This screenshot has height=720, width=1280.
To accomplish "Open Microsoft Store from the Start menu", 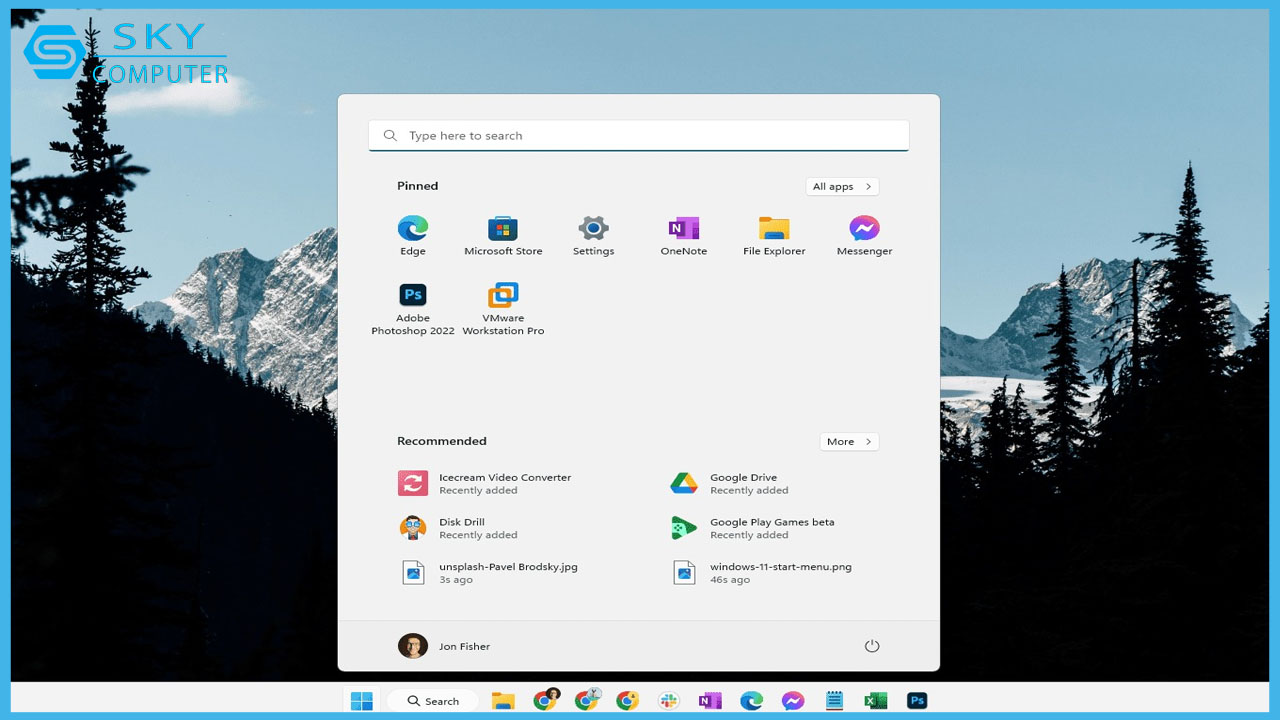I will pos(503,230).
